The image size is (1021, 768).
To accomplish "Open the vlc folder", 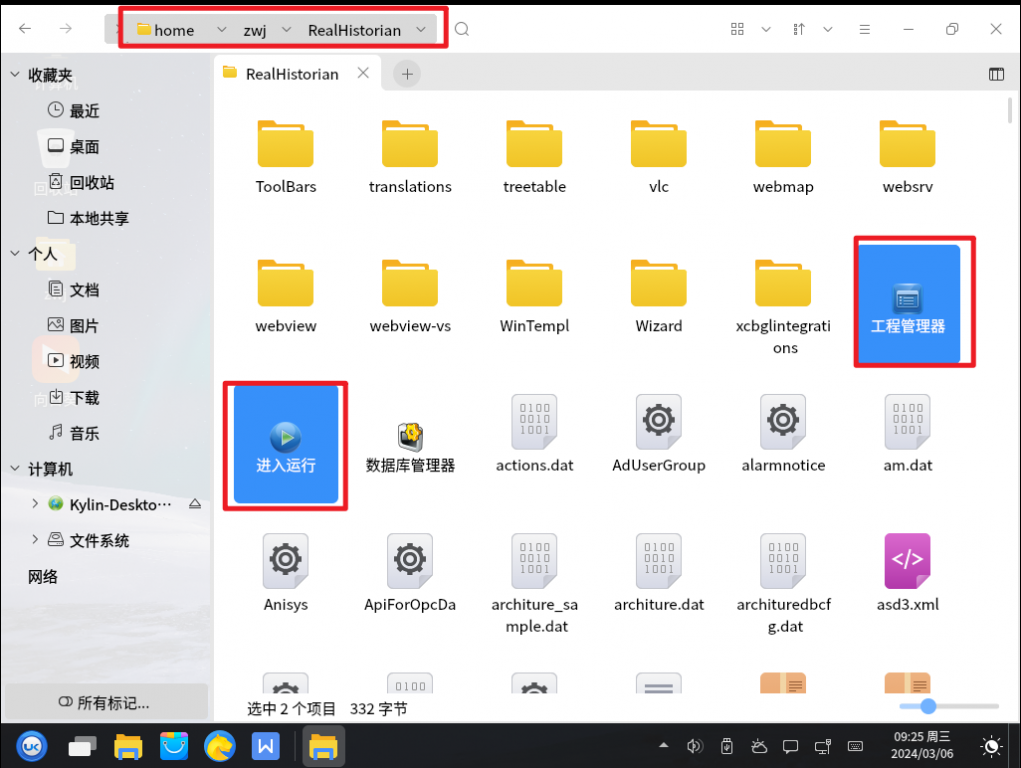I will pyautogui.click(x=658, y=156).
